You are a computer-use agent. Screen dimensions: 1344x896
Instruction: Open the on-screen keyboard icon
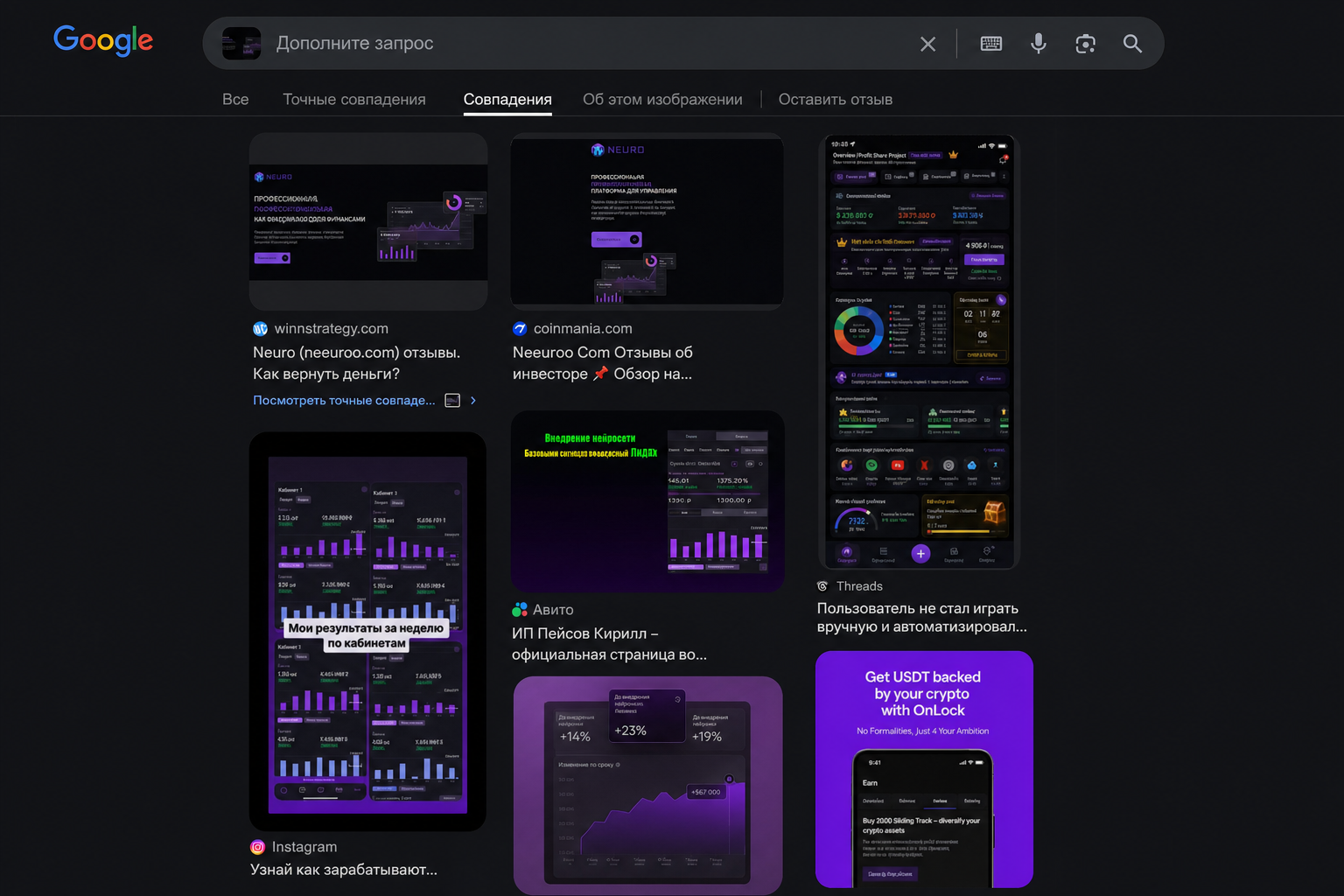[x=991, y=43]
